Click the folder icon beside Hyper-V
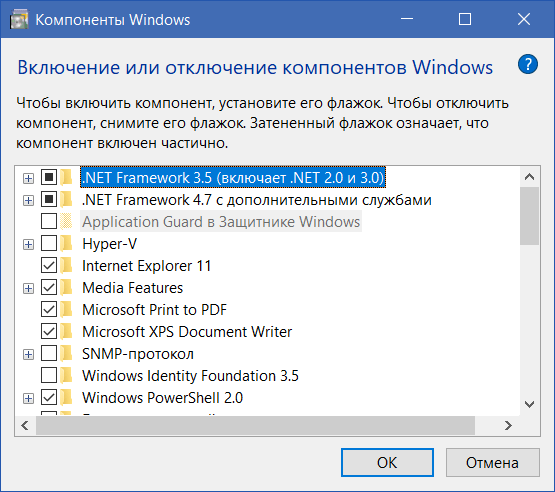The height and width of the screenshot is (492, 555). 66,244
